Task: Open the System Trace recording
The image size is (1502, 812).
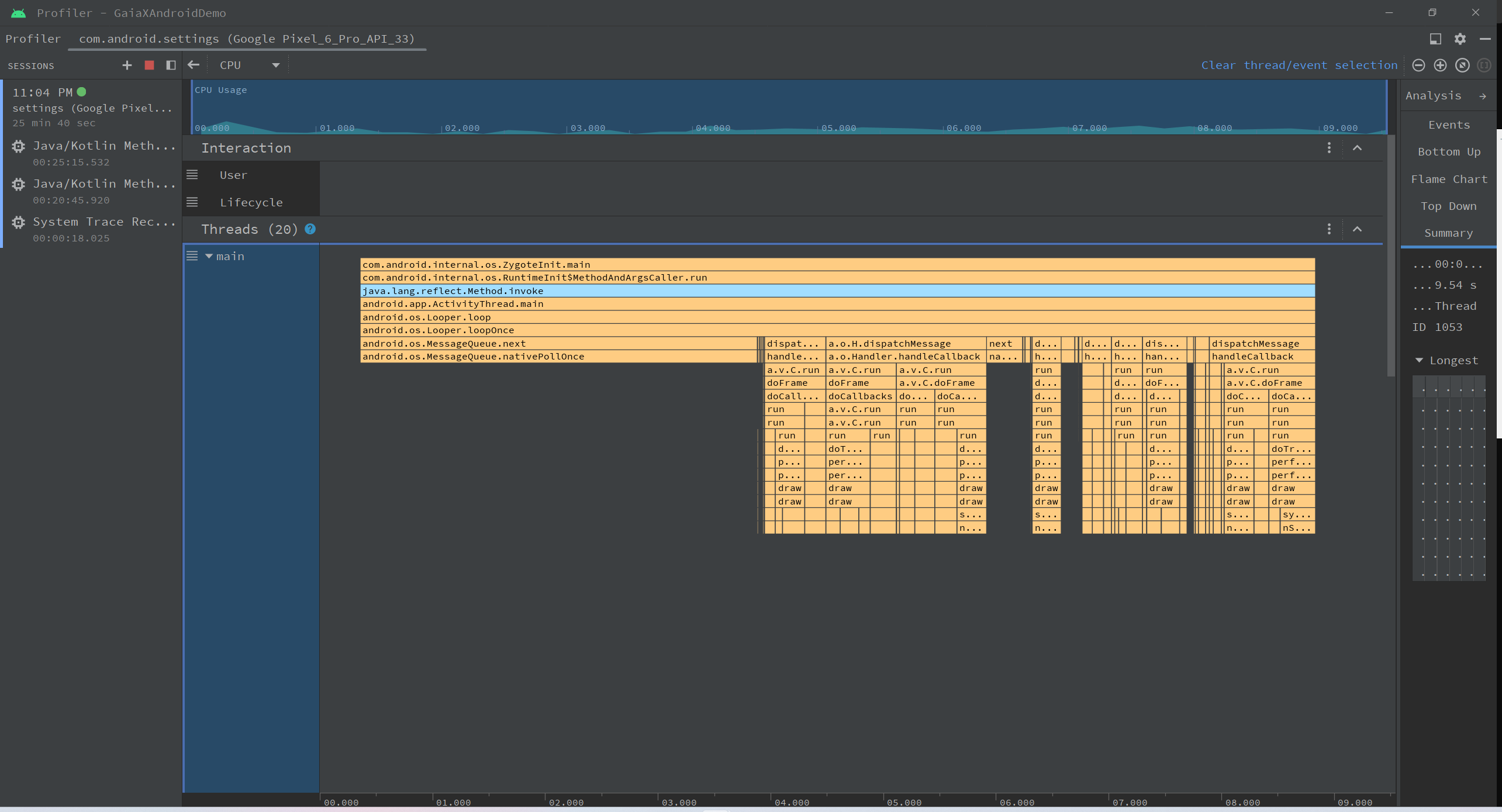Action: [92, 229]
